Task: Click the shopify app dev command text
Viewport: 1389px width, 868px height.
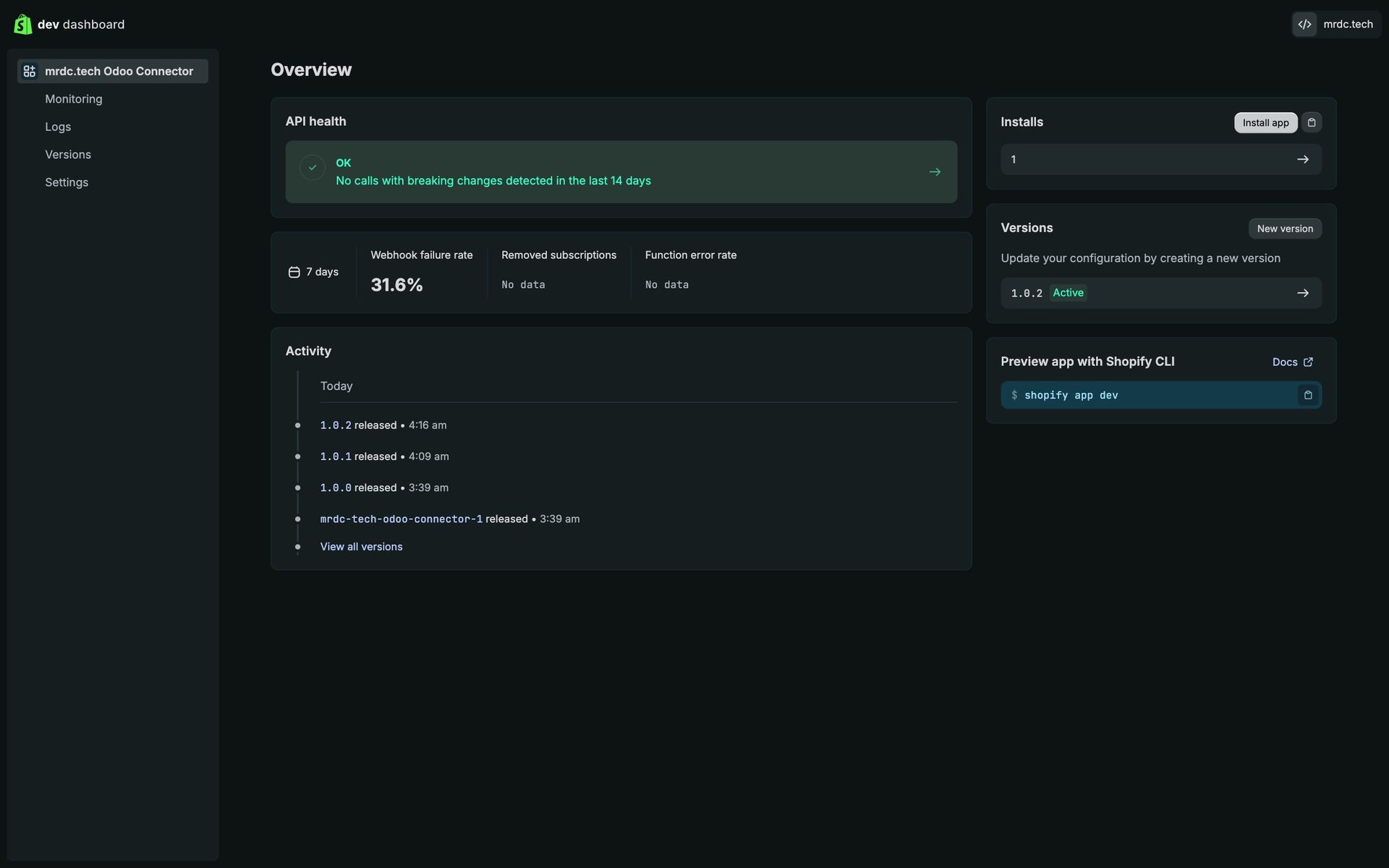Action: pos(1071,395)
